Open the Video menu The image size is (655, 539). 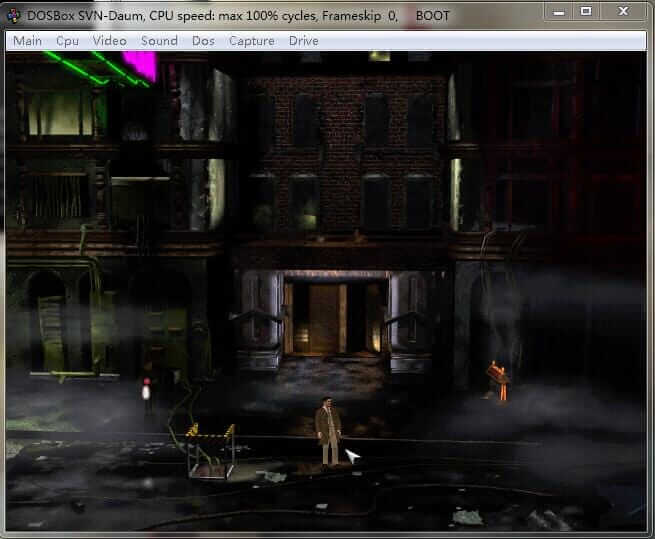point(109,41)
